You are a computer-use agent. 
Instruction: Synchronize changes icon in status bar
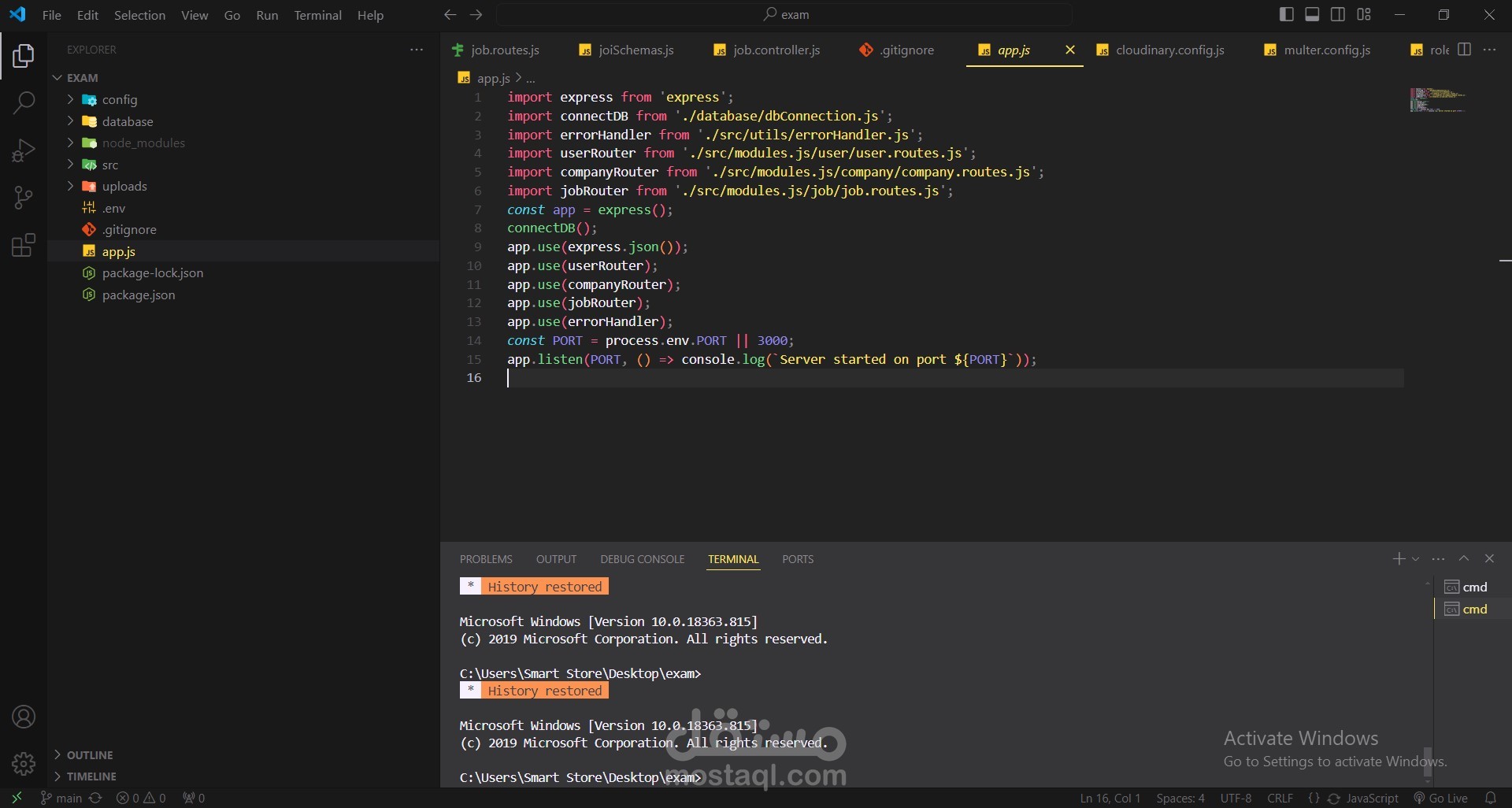(95, 798)
